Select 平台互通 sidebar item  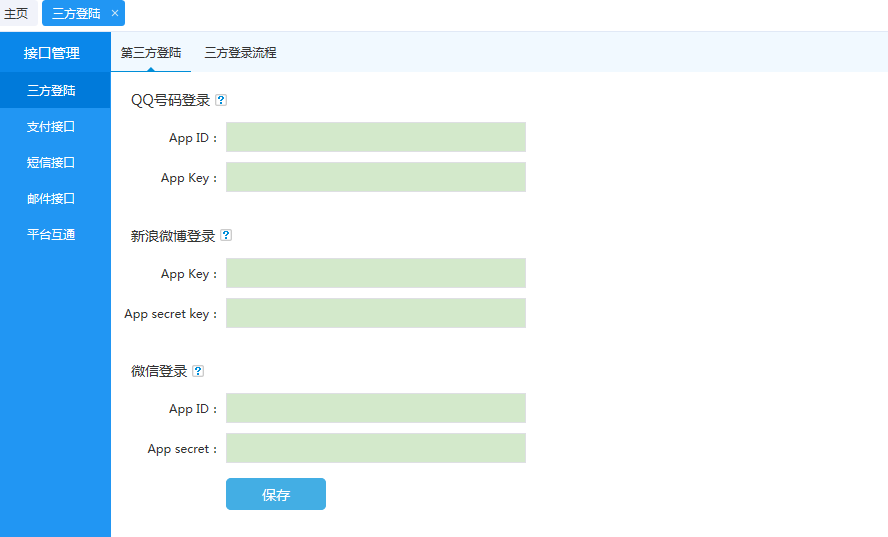51,235
